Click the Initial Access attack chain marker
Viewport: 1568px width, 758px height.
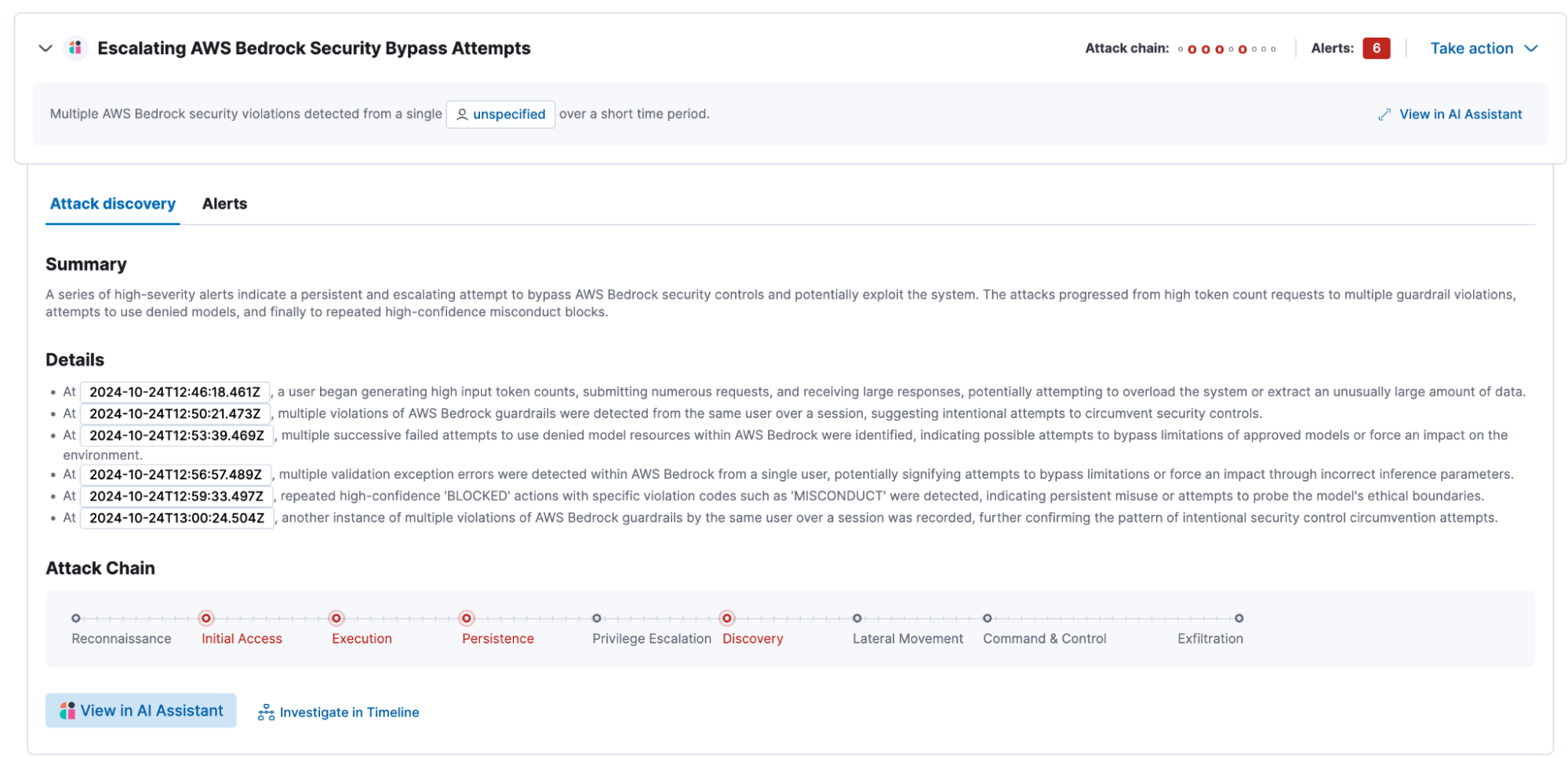206,618
